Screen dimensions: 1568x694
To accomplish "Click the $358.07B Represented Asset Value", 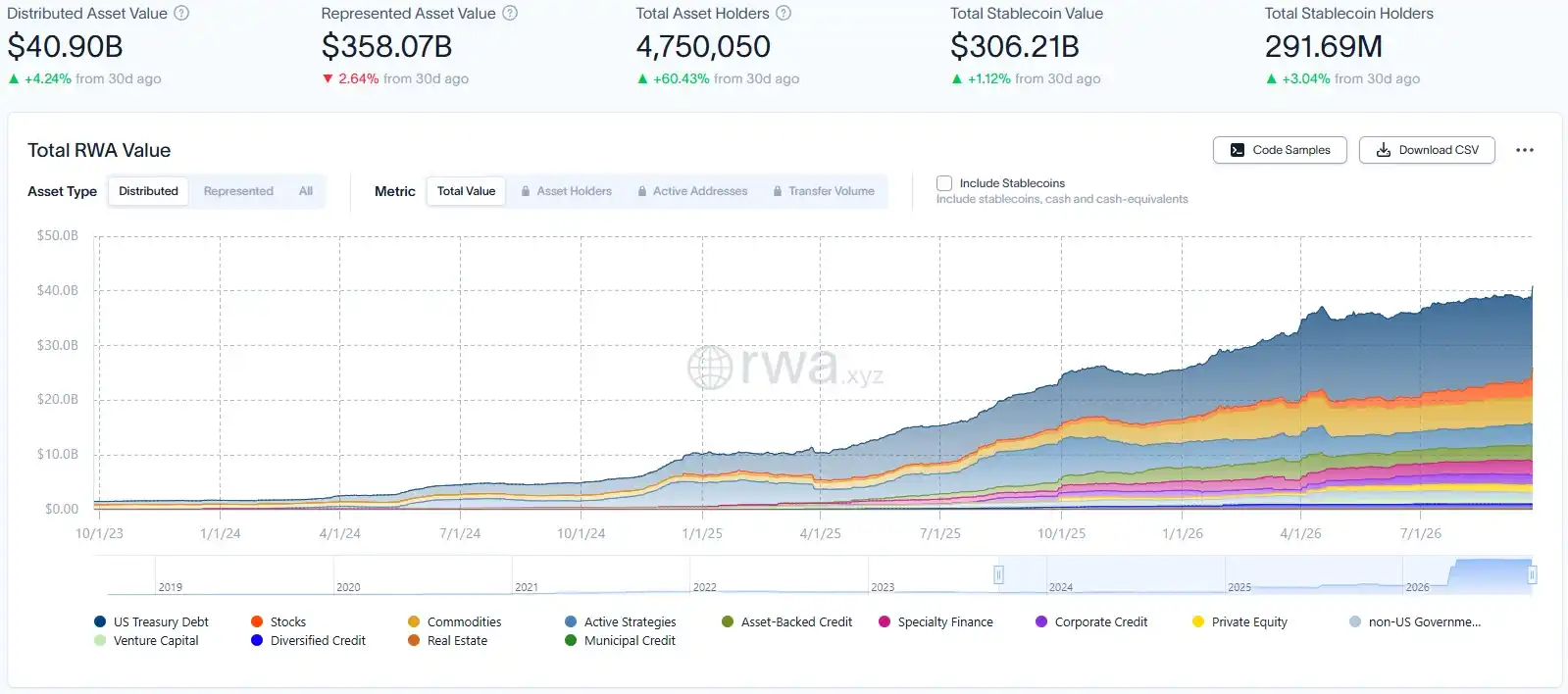I will 386,46.
